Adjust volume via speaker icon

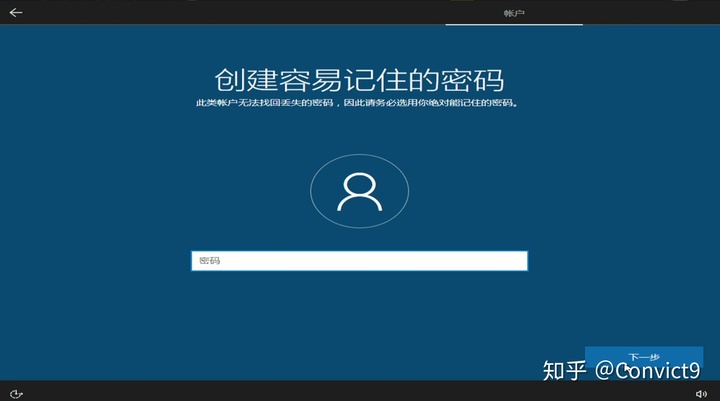coord(701,394)
